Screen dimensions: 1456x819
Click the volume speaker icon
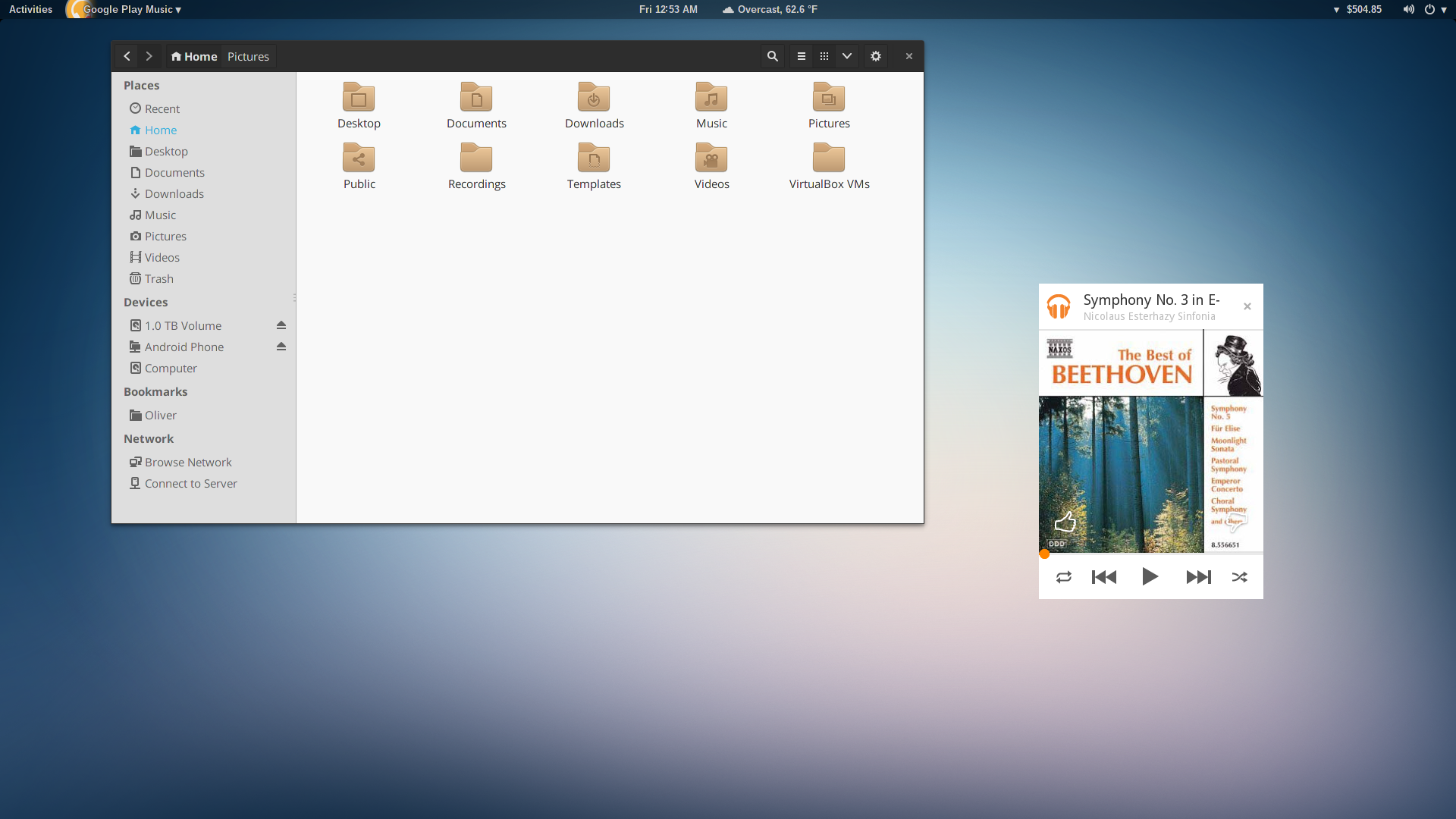(1408, 9)
